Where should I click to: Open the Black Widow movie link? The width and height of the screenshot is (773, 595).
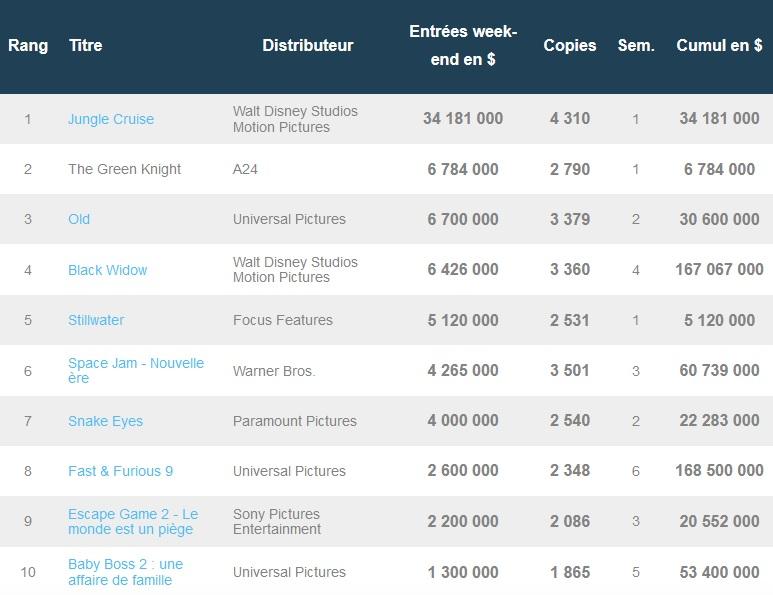pos(107,270)
